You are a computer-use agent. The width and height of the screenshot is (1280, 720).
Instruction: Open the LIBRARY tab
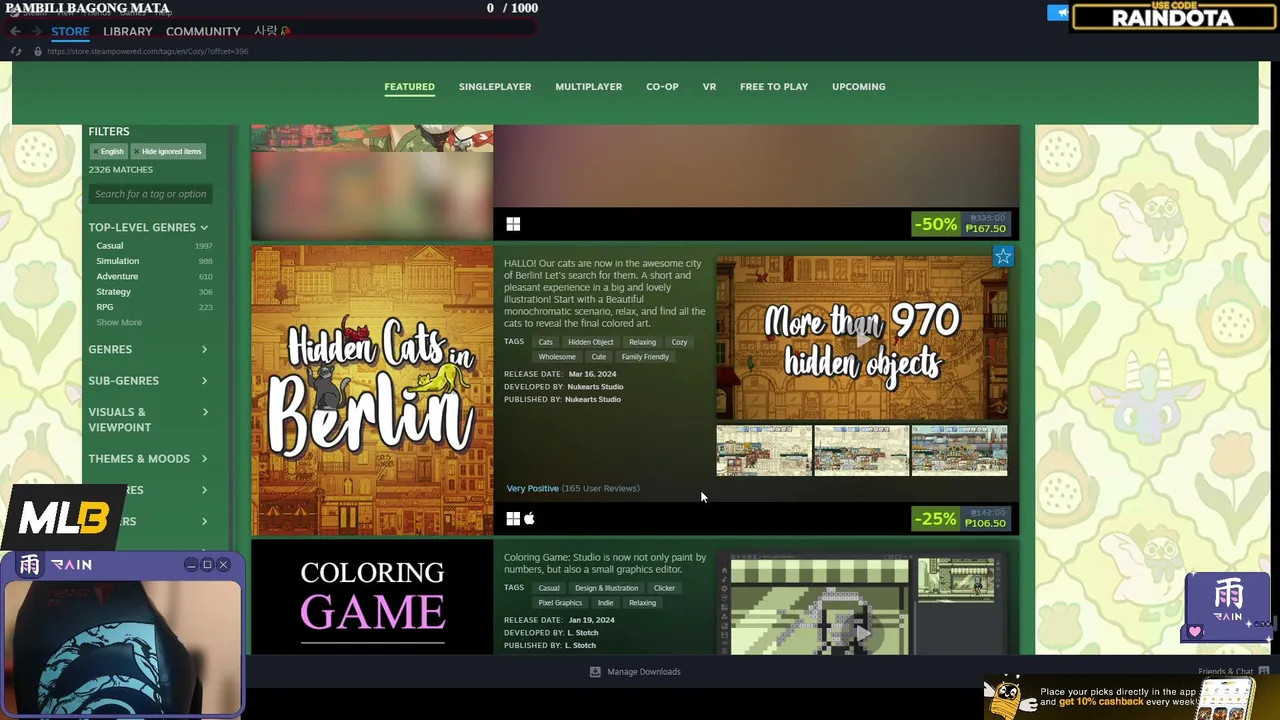click(128, 31)
